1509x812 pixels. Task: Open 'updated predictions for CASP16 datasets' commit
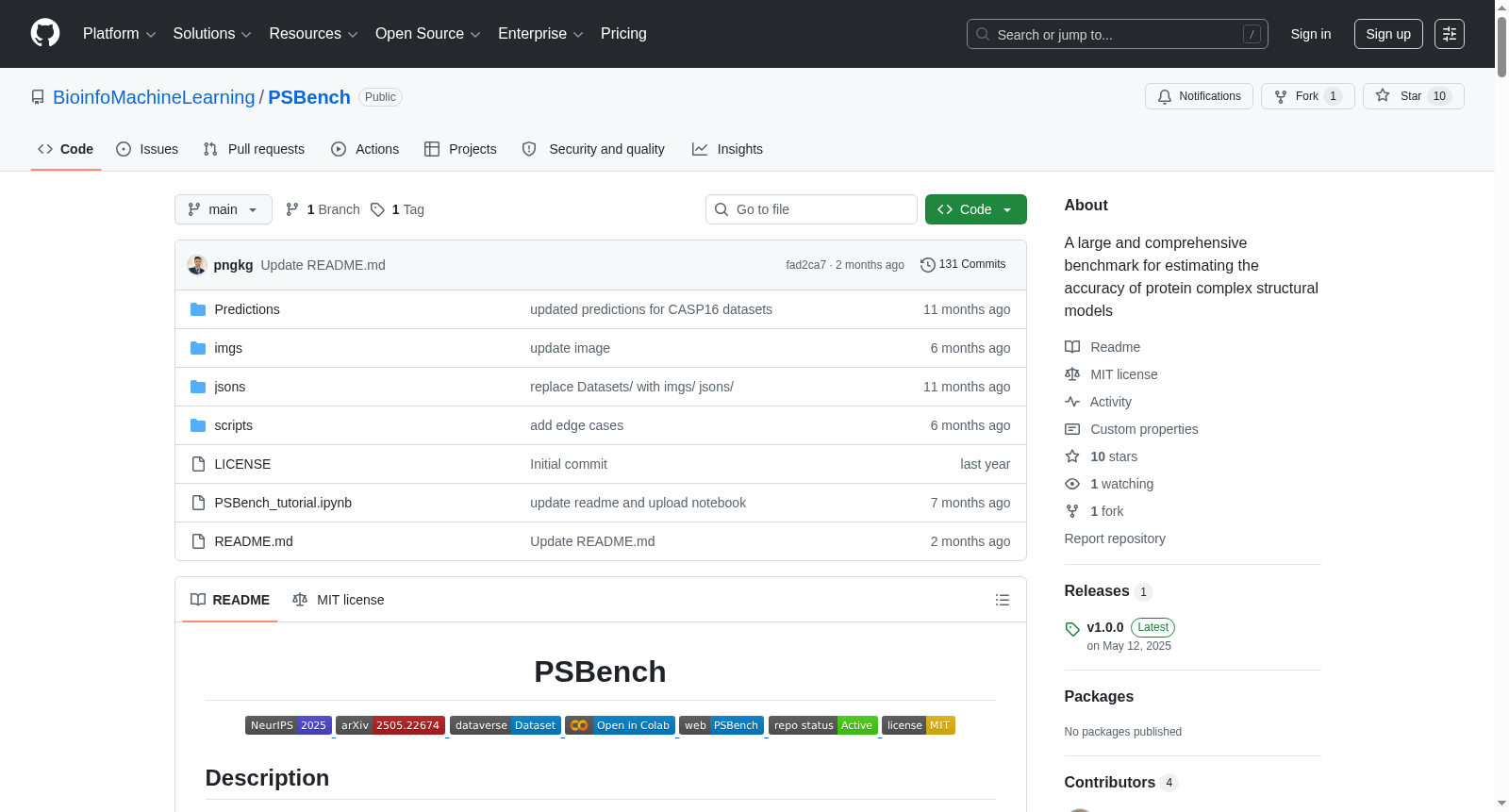pos(651,309)
